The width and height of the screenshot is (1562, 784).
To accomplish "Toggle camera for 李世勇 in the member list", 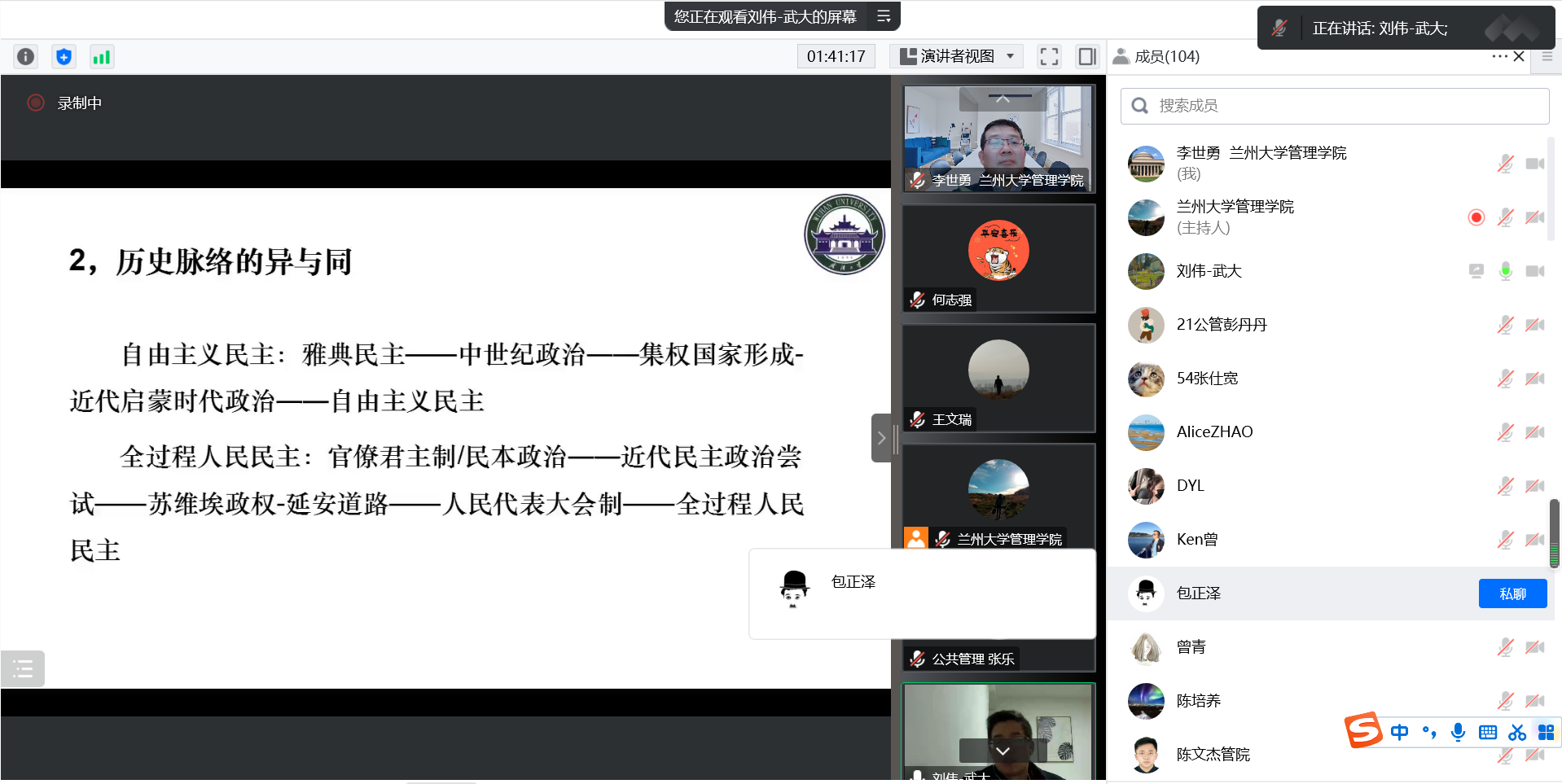I will (1535, 164).
